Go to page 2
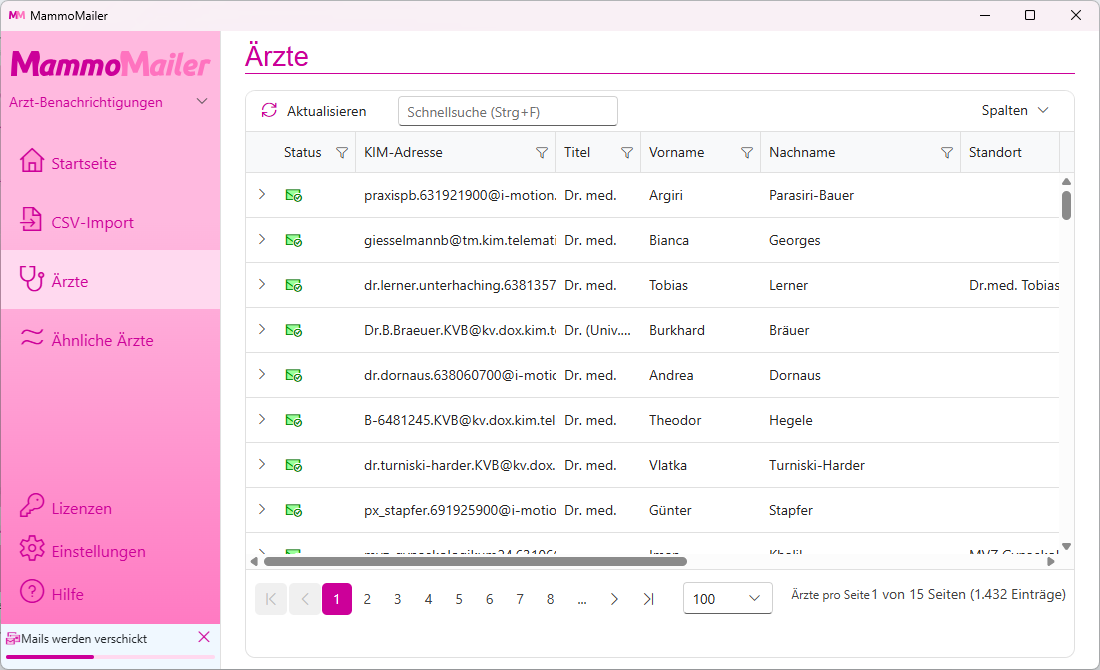This screenshot has width=1100, height=670. tap(367, 599)
